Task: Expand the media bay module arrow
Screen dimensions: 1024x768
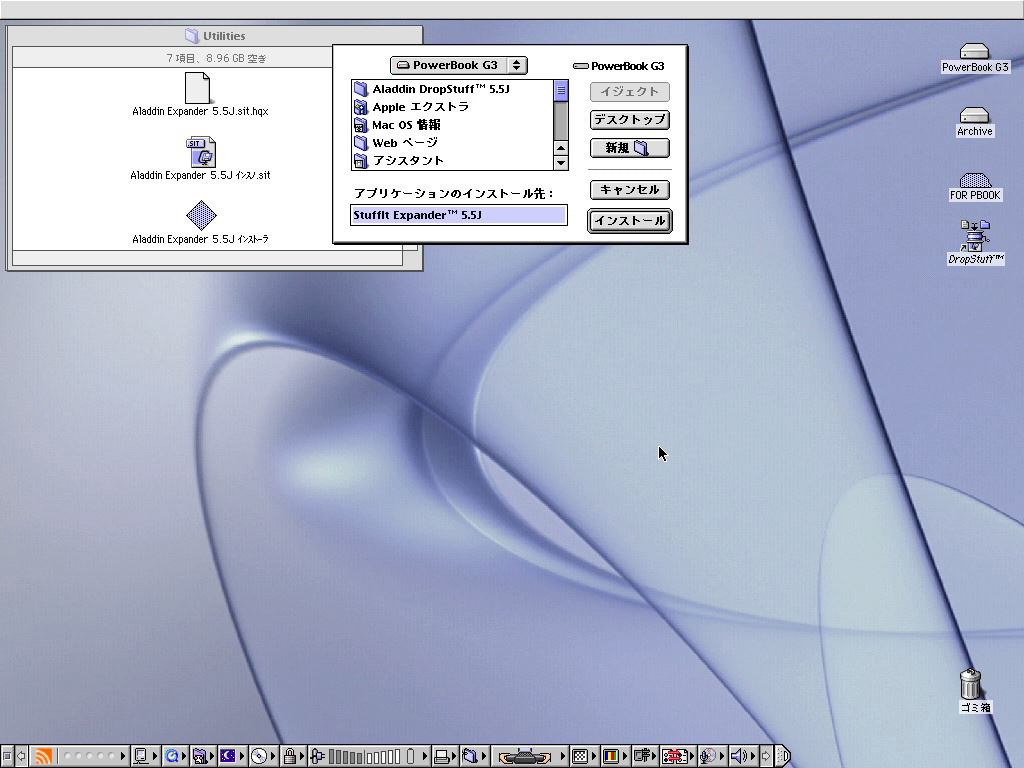Action: tap(562, 756)
